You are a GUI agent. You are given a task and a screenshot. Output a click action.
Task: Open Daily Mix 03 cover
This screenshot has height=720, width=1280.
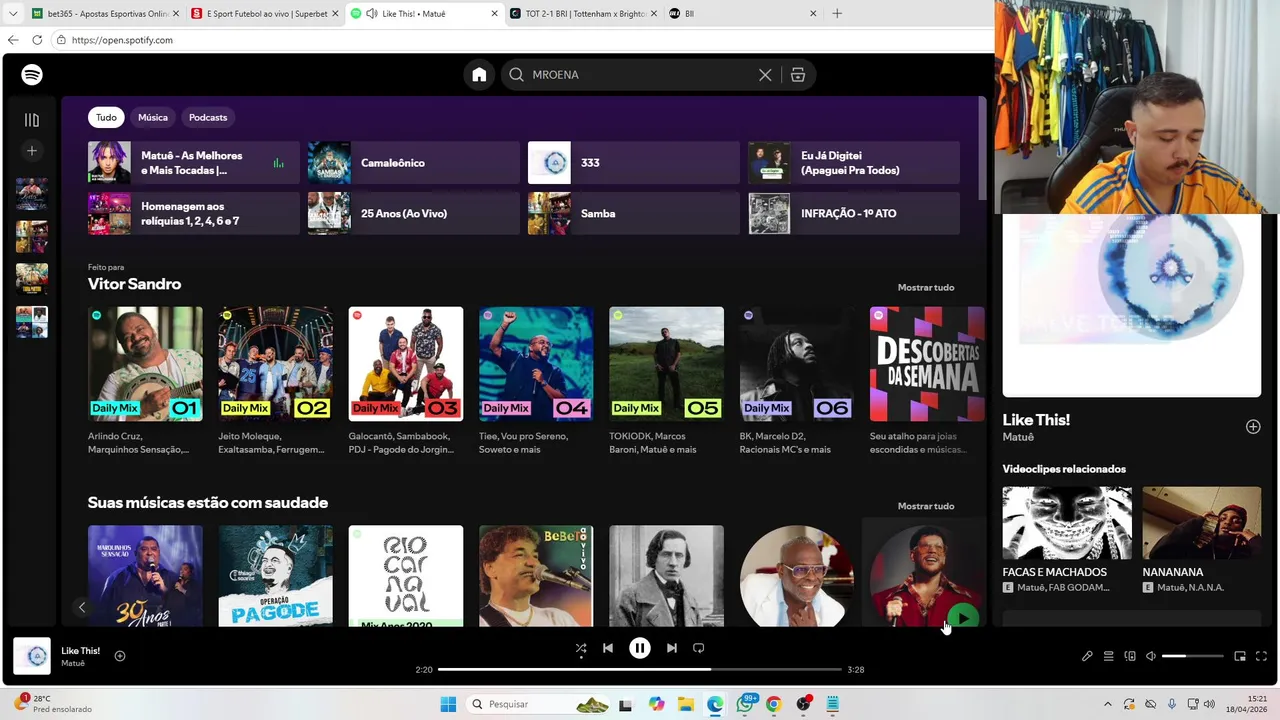coord(406,364)
